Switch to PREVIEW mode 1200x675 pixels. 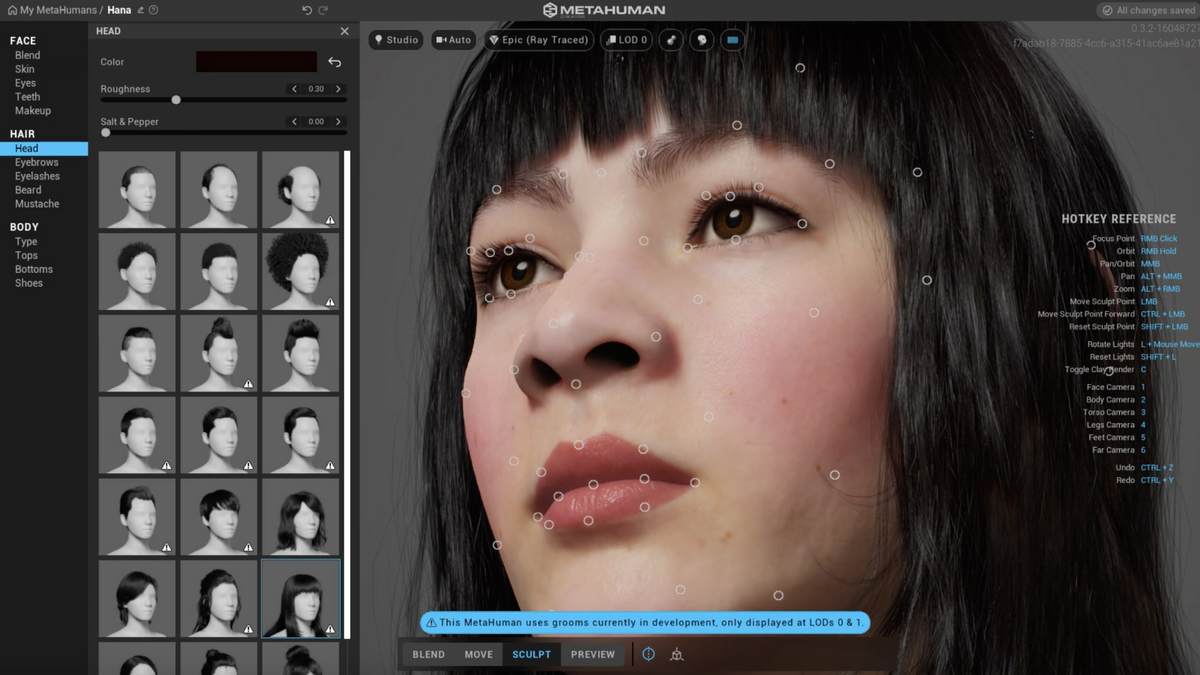pyautogui.click(x=593, y=654)
